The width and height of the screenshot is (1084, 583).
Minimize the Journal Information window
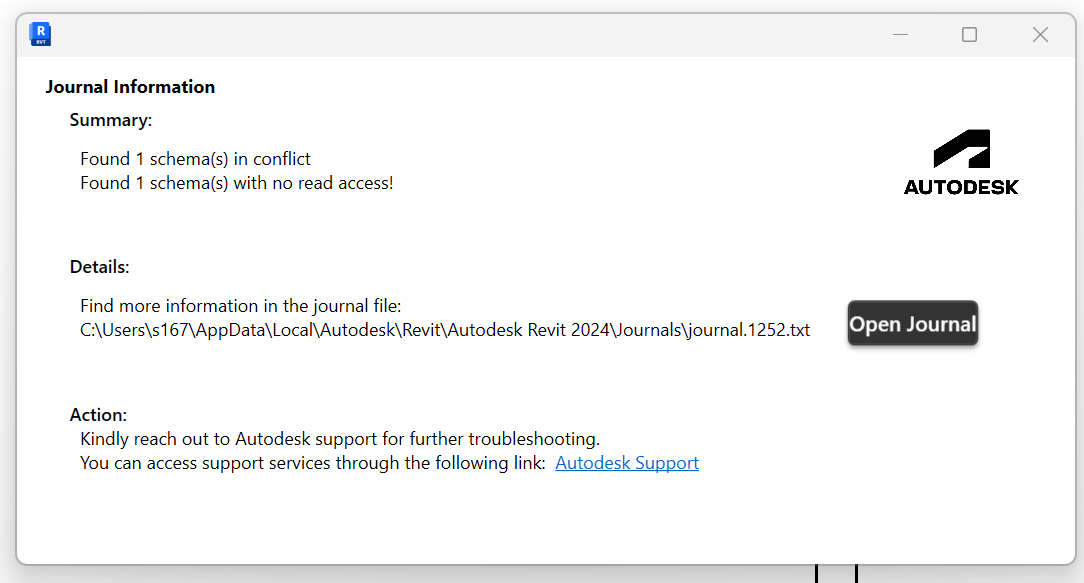click(x=901, y=35)
